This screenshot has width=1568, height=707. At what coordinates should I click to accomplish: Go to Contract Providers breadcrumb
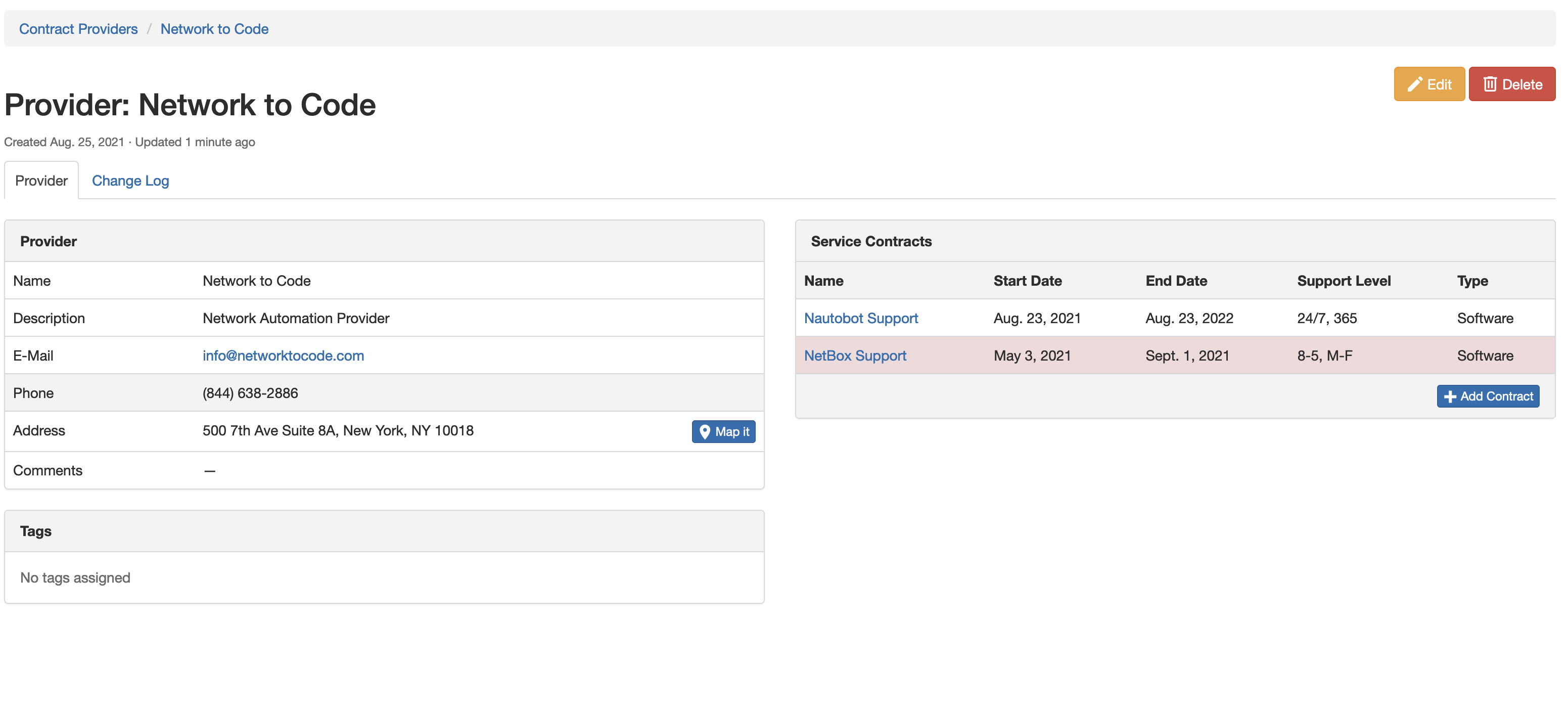pyautogui.click(x=78, y=29)
